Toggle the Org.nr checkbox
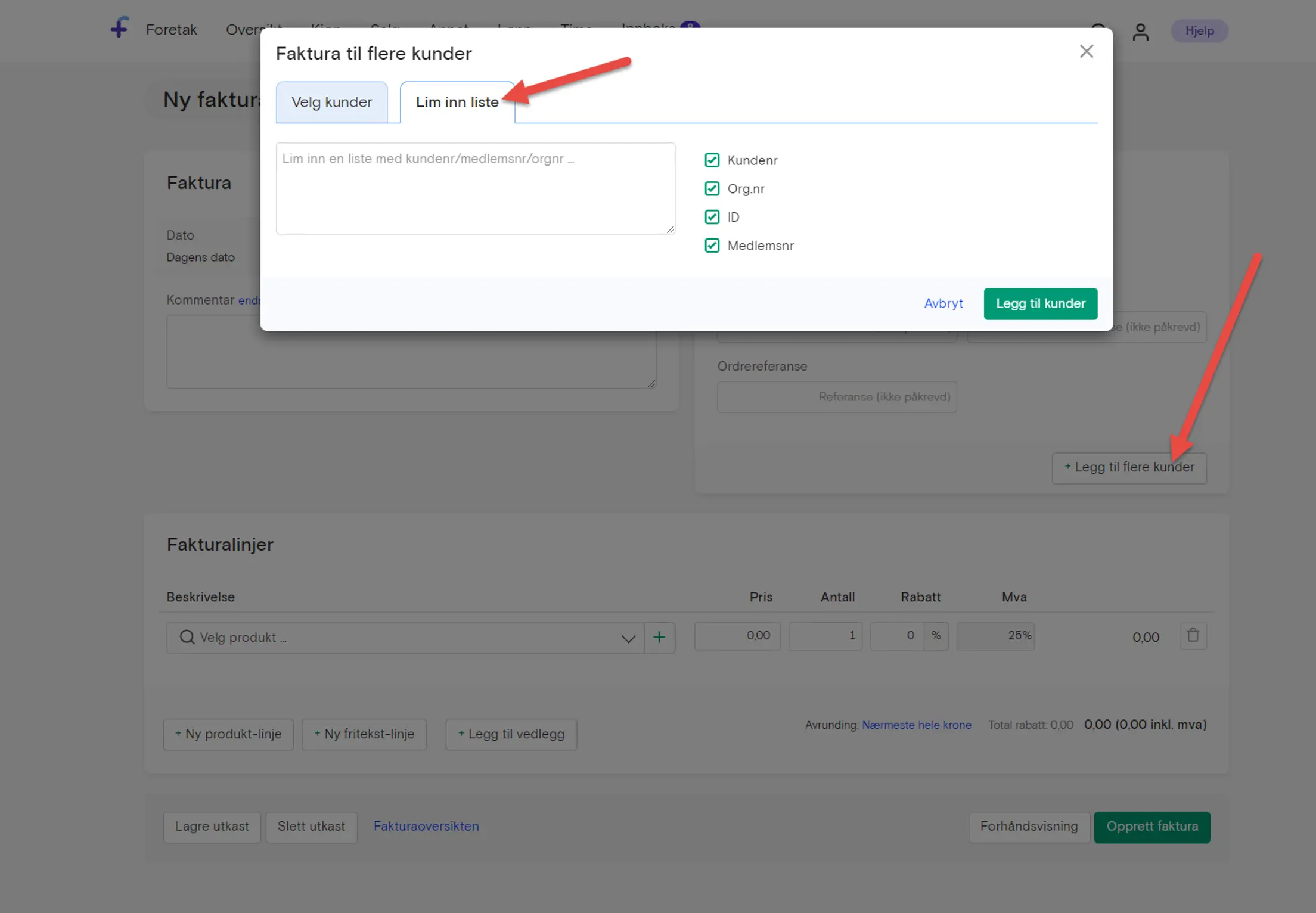The image size is (1316, 913). pos(712,189)
